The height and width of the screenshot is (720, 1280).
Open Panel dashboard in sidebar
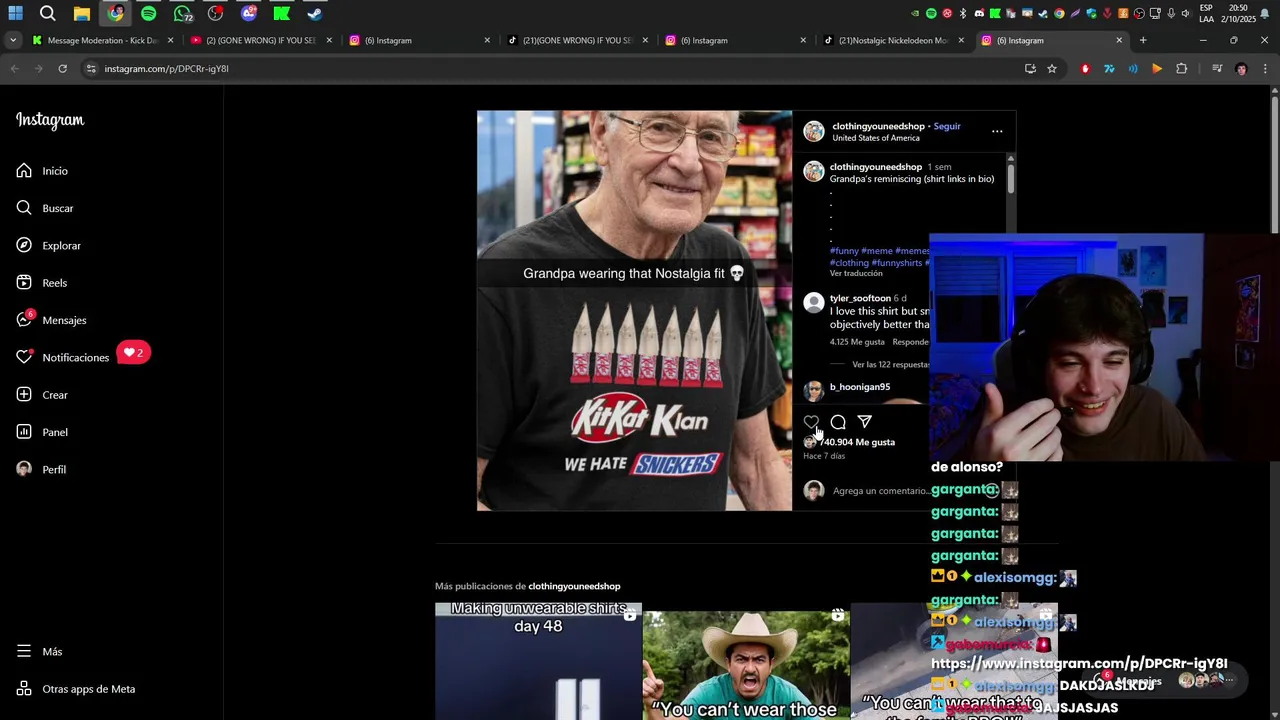pos(42,432)
